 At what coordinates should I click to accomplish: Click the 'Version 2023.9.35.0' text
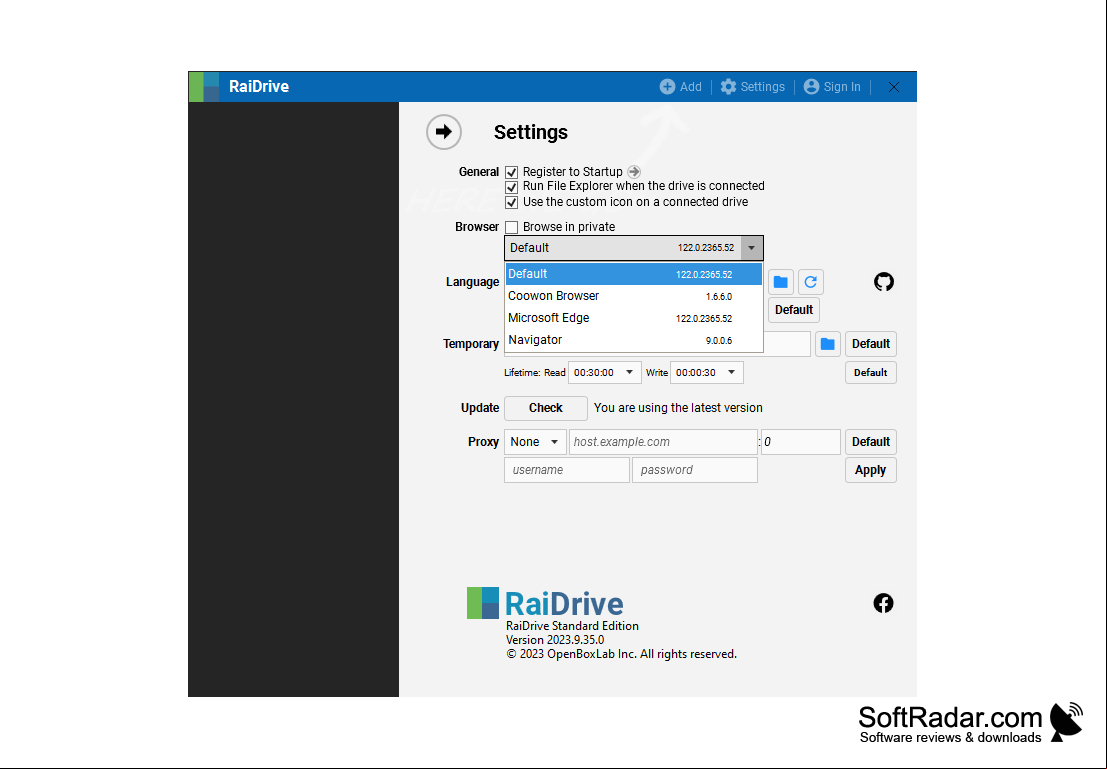tap(555, 640)
